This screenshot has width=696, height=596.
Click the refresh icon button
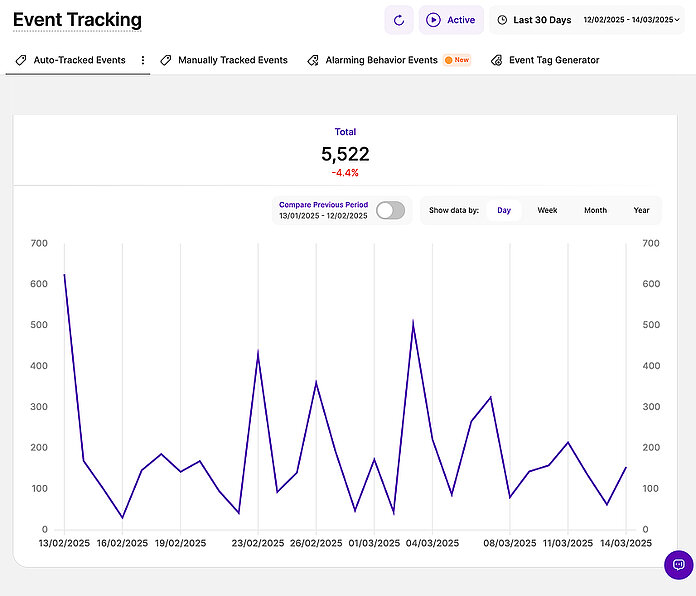[x=399, y=20]
